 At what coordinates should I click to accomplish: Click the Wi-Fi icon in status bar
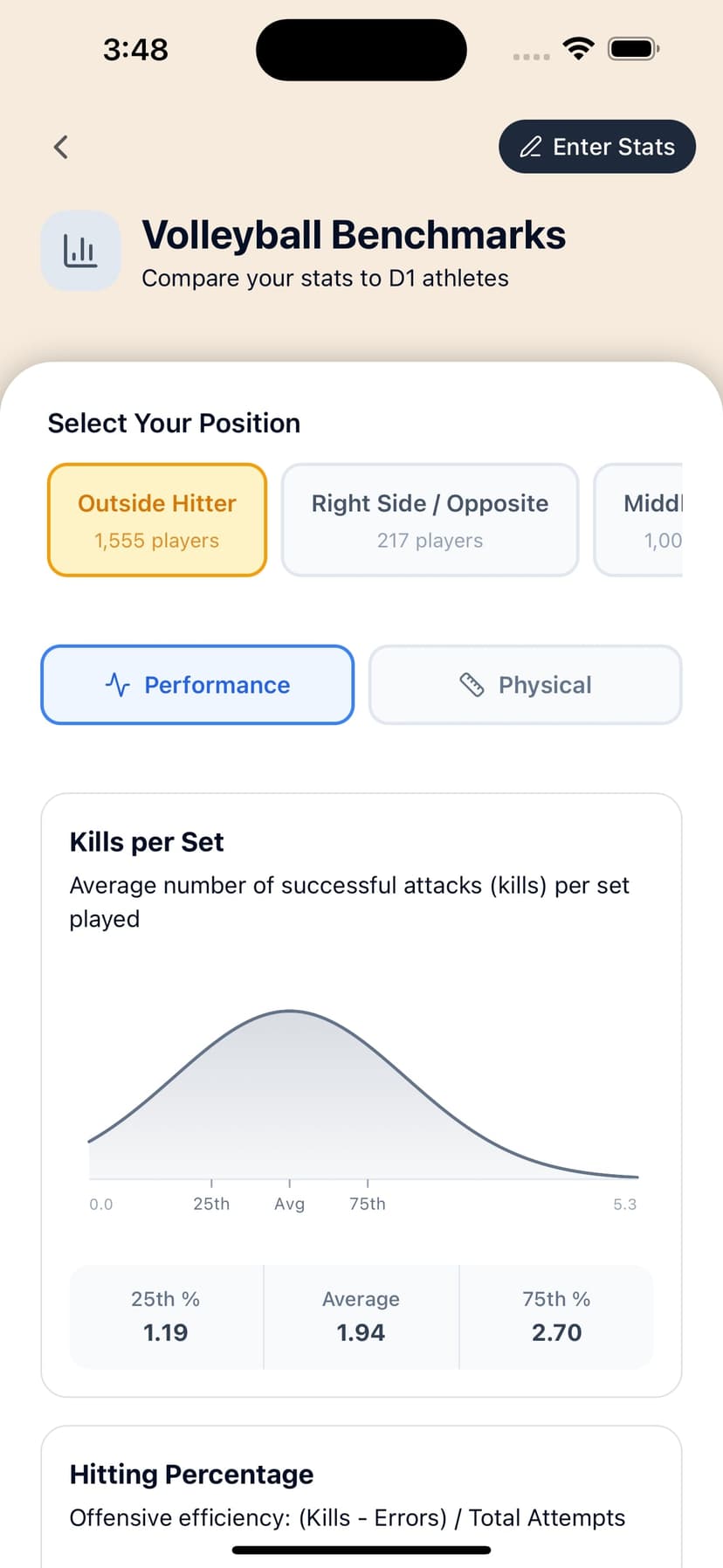click(x=578, y=50)
